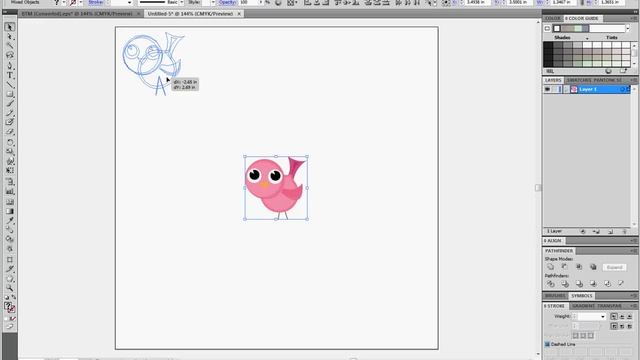The image size is (640, 360).
Task: Open the stroke Weight dropdown
Action: tap(602, 317)
